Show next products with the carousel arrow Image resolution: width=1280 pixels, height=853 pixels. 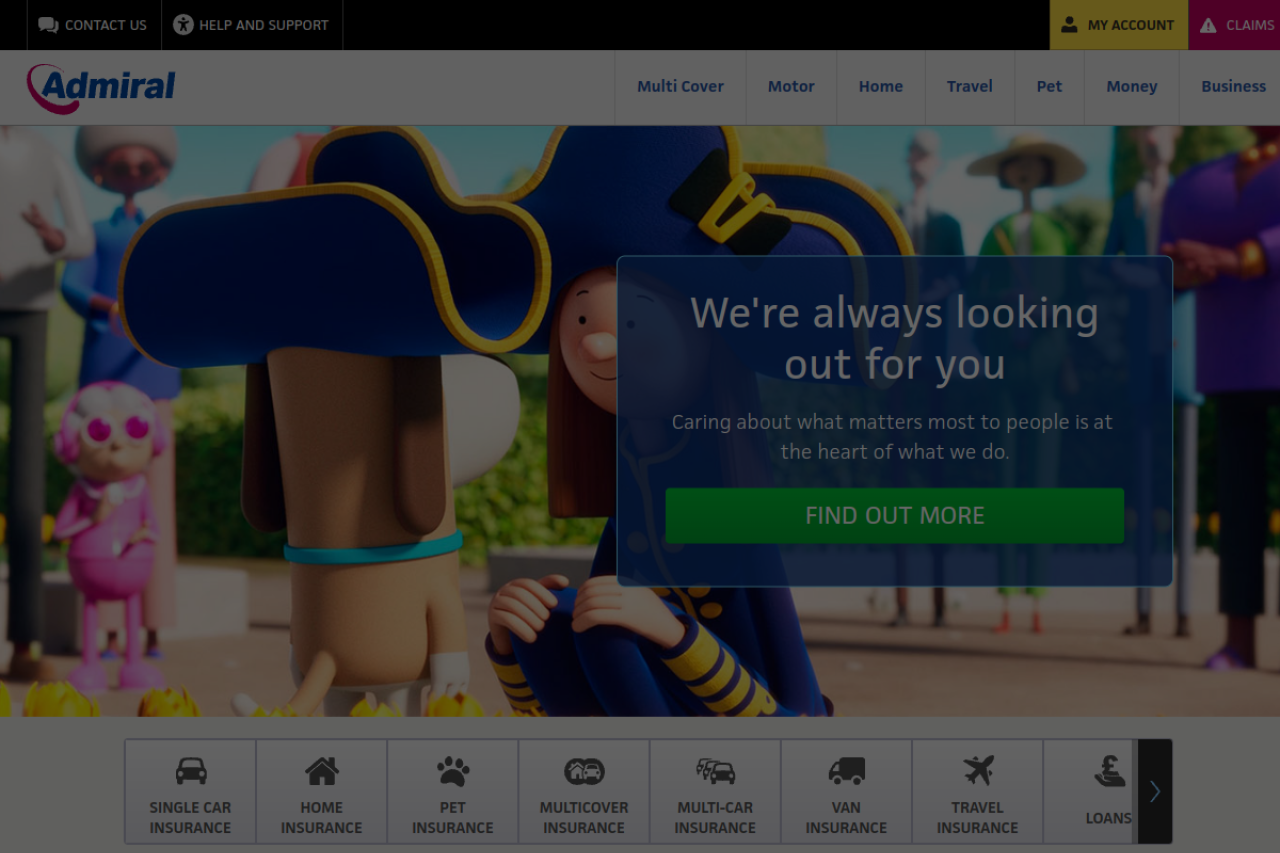tap(1155, 791)
